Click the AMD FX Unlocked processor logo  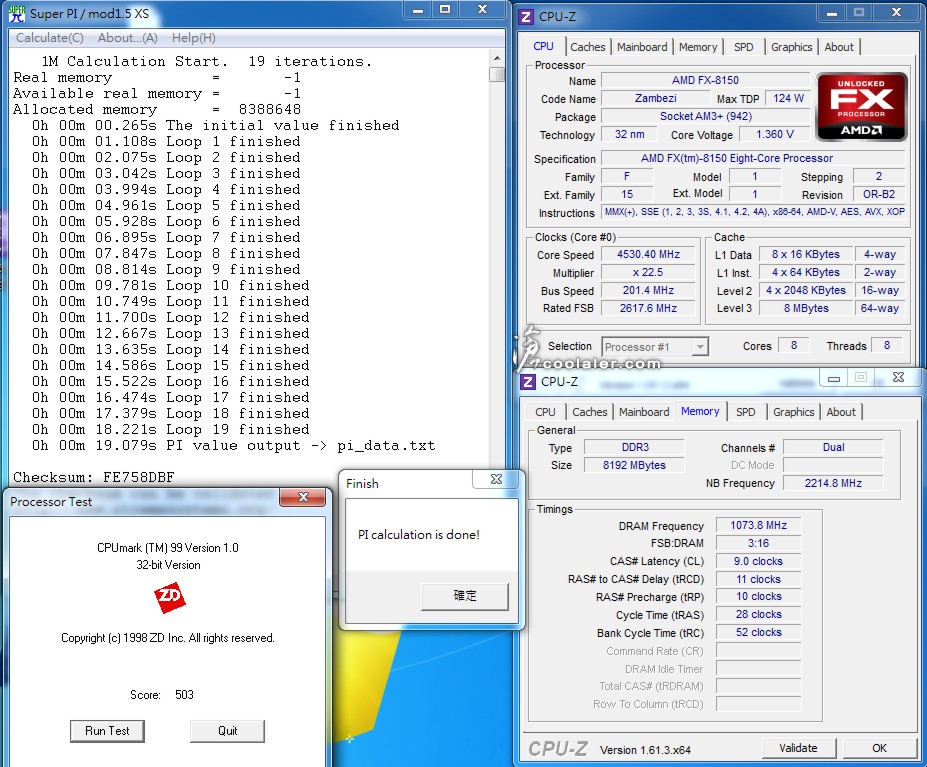(861, 106)
